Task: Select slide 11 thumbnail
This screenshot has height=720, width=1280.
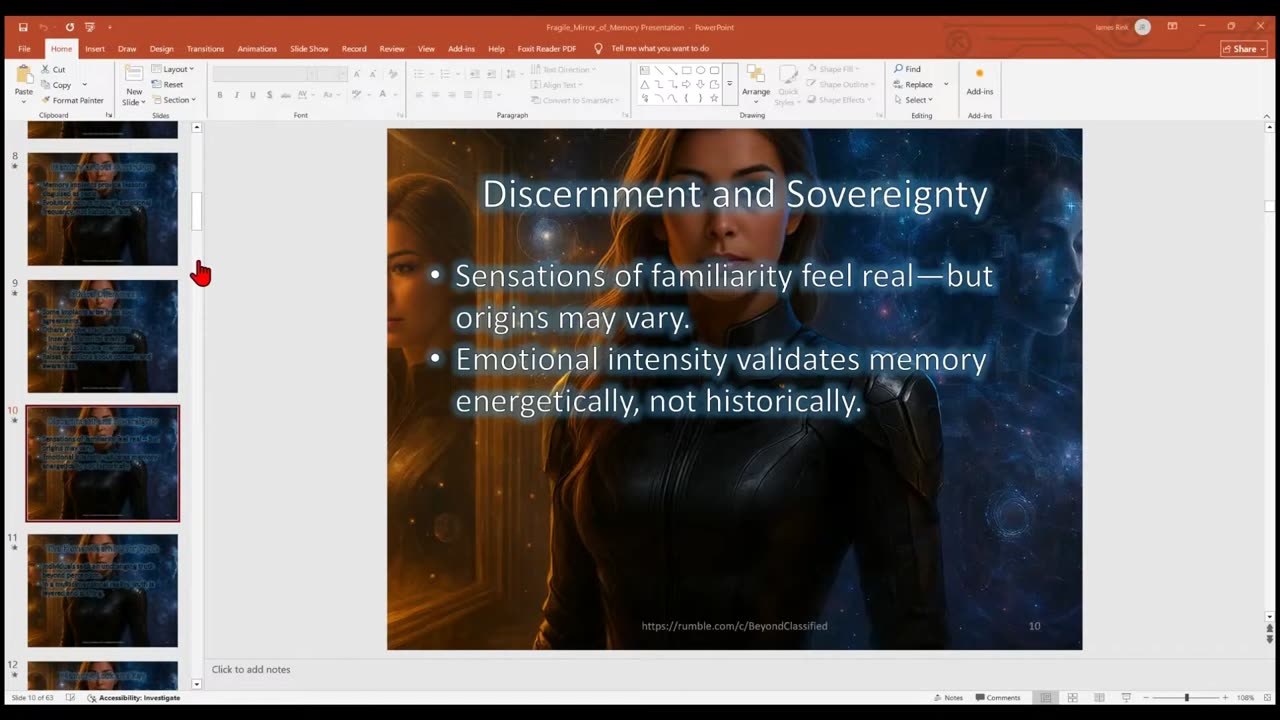Action: tap(102, 590)
